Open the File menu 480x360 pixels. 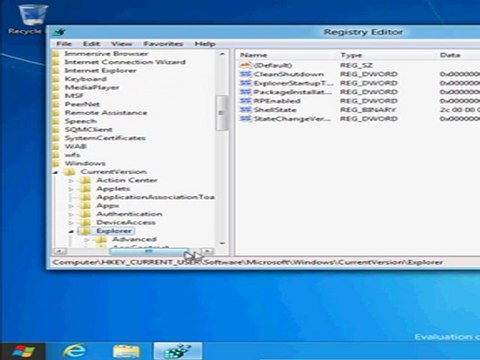tap(64, 44)
